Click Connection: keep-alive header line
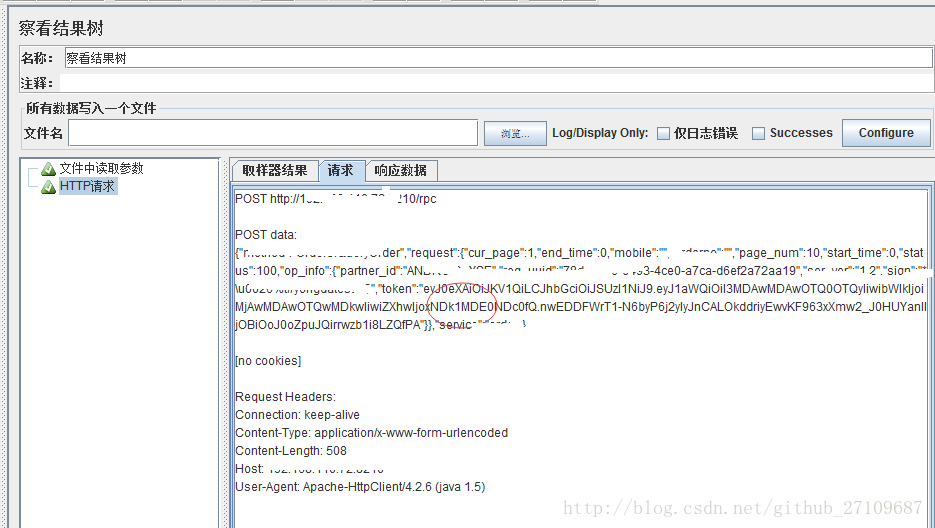Screen dimensions: 935x528 point(298,415)
